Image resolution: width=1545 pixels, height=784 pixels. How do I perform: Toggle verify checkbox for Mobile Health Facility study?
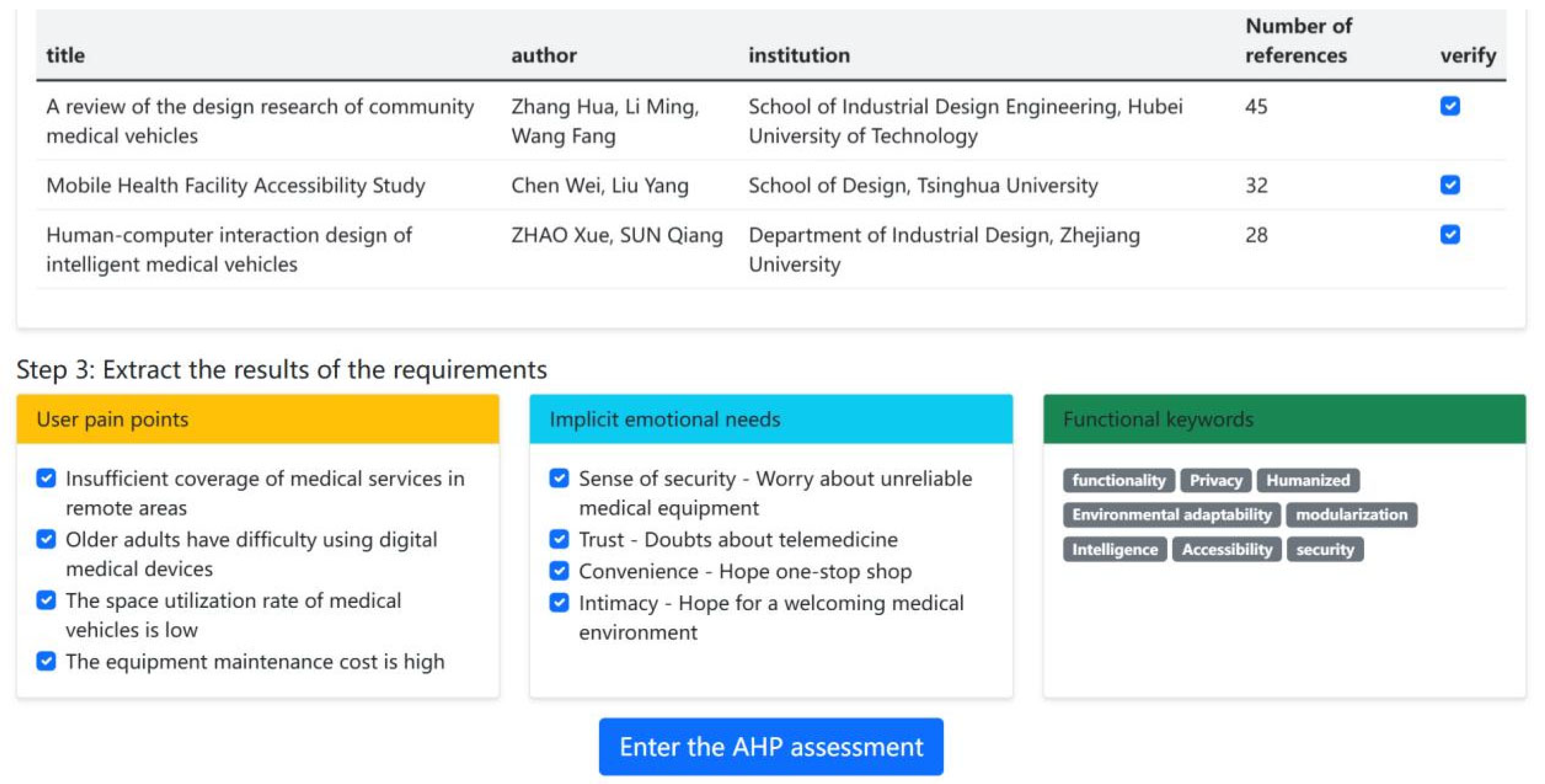coord(1450,185)
